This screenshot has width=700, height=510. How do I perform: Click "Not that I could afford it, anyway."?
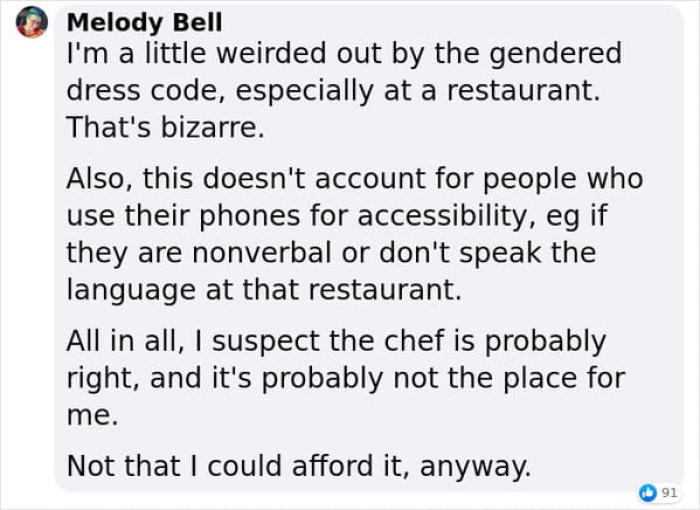[x=298, y=465]
